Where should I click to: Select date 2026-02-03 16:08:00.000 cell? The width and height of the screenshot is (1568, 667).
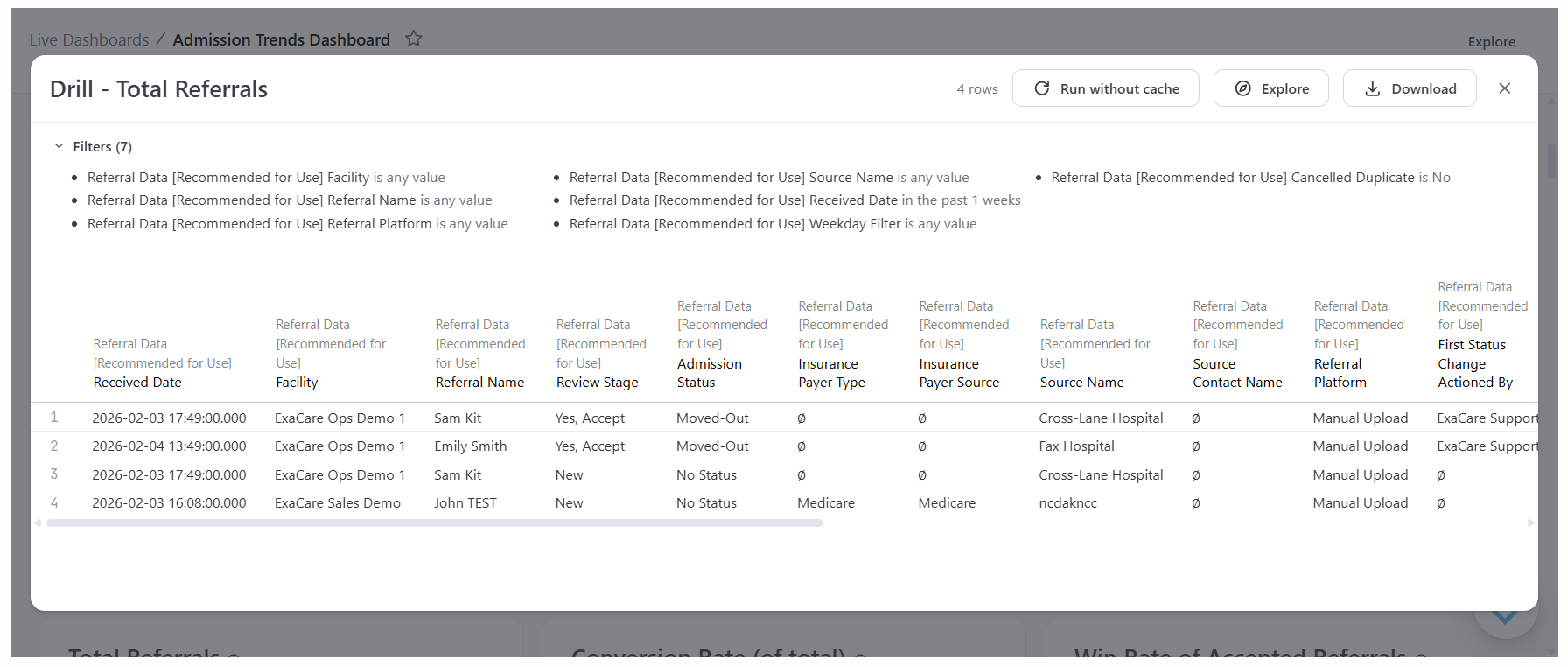coord(169,503)
